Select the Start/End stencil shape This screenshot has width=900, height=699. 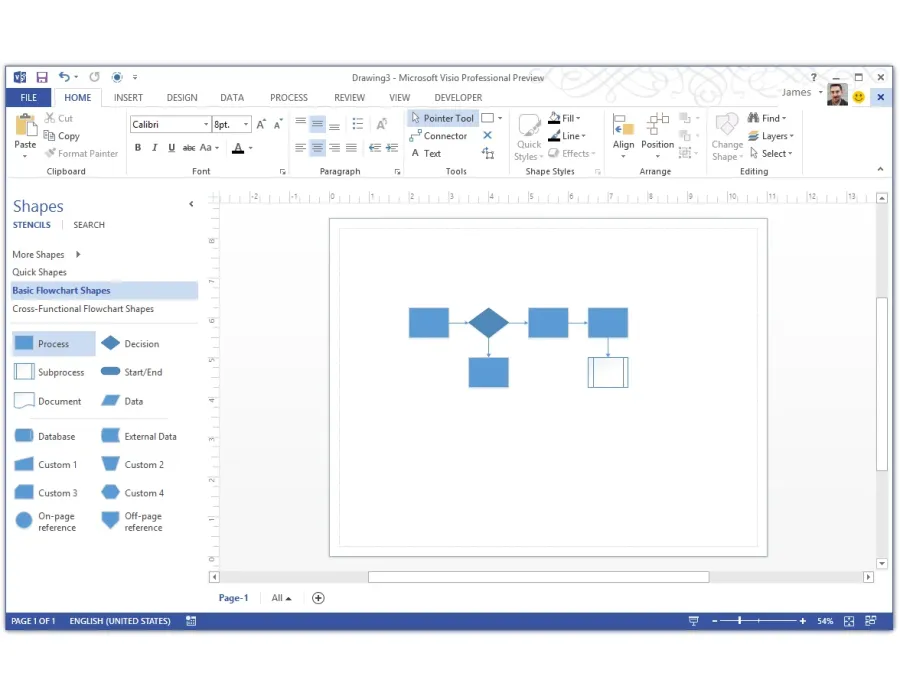133,372
